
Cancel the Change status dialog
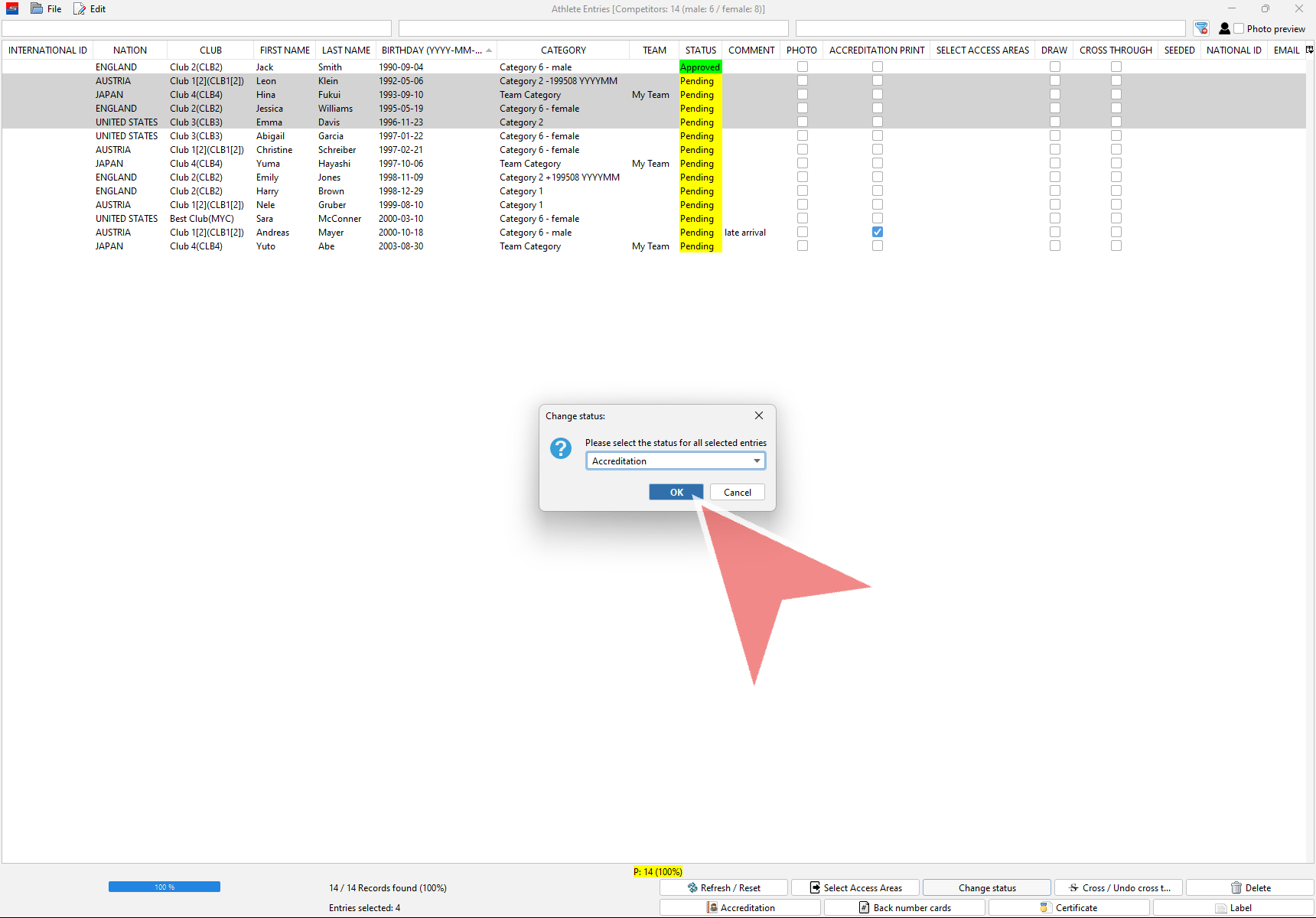[737, 492]
